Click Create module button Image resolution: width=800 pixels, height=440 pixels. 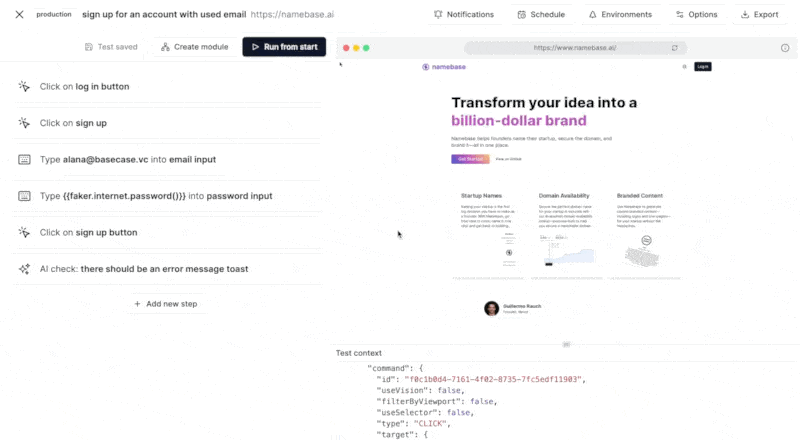pyautogui.click(x=194, y=47)
